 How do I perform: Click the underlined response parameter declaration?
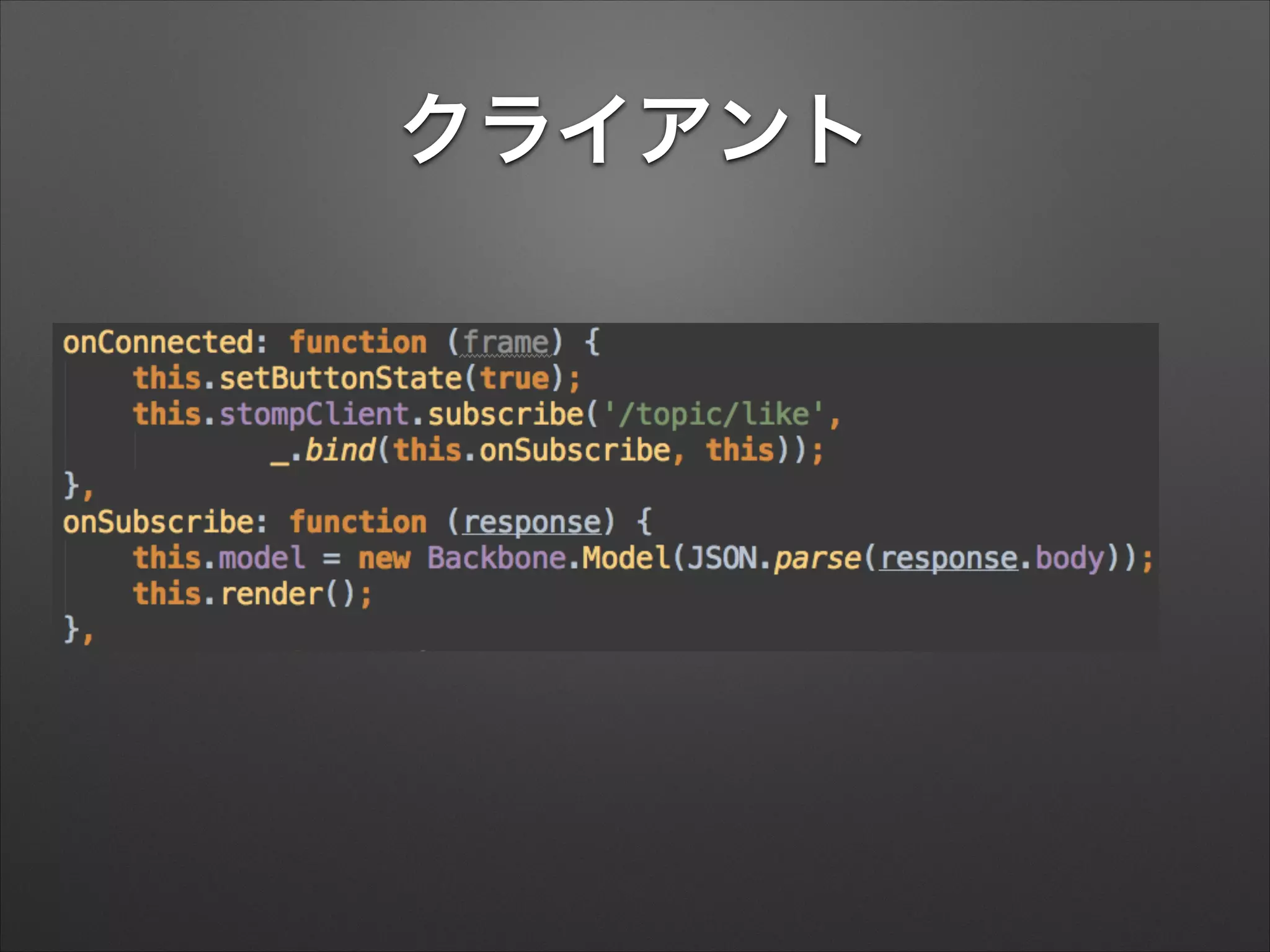click(532, 522)
